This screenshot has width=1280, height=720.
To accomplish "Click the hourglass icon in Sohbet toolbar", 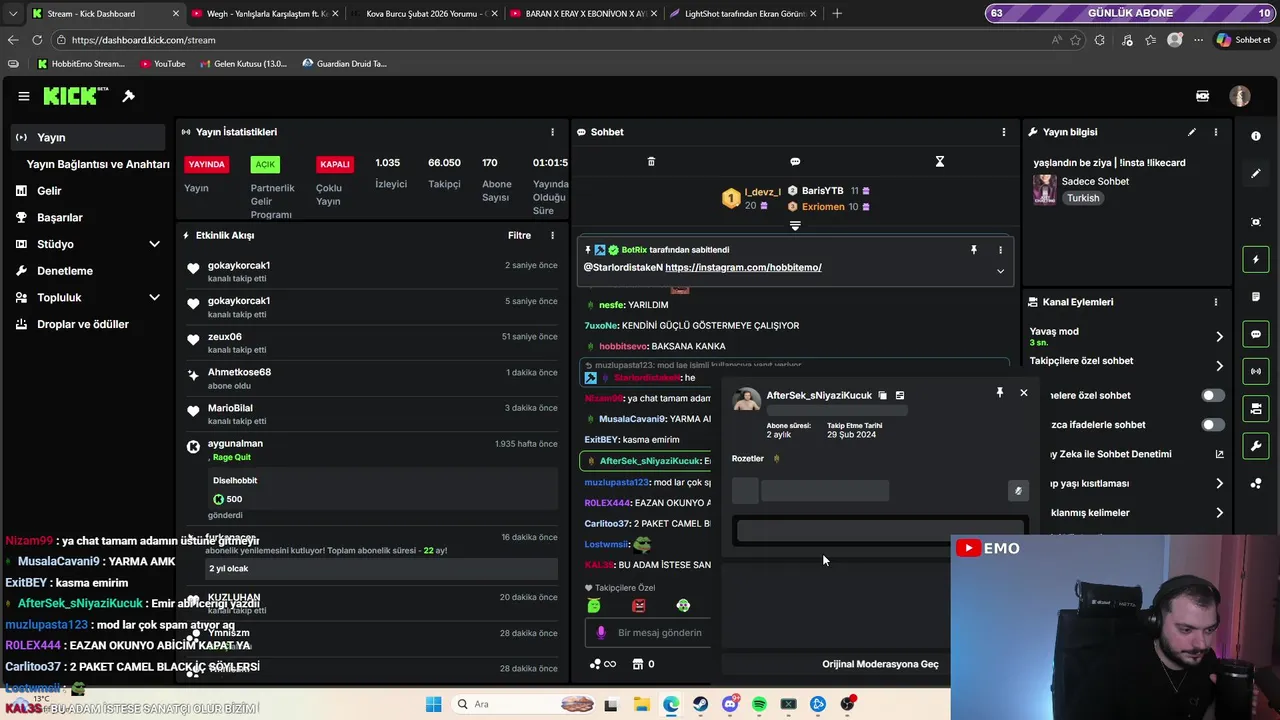I will [x=939, y=161].
